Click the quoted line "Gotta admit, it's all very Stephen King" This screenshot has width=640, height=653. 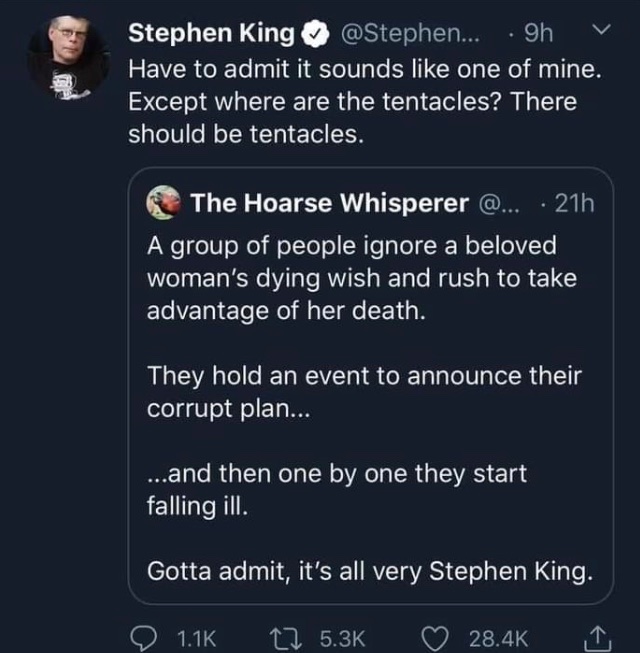point(369,571)
